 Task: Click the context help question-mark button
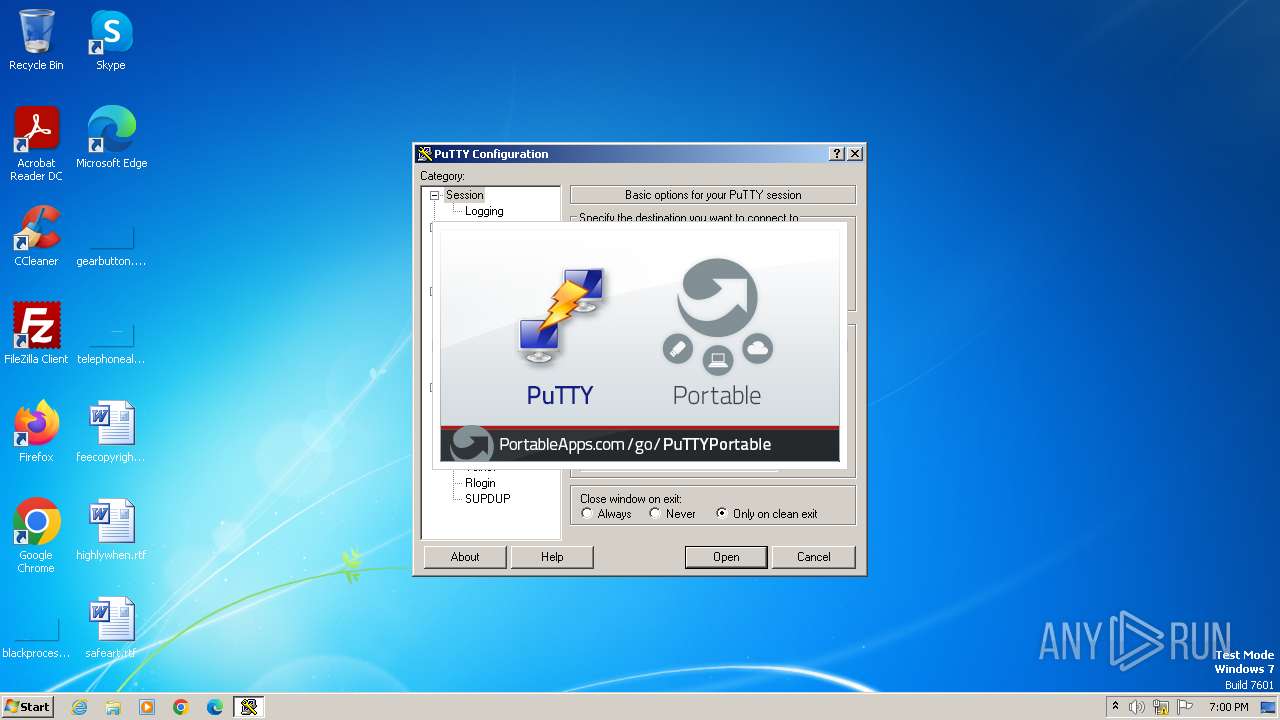coord(837,154)
